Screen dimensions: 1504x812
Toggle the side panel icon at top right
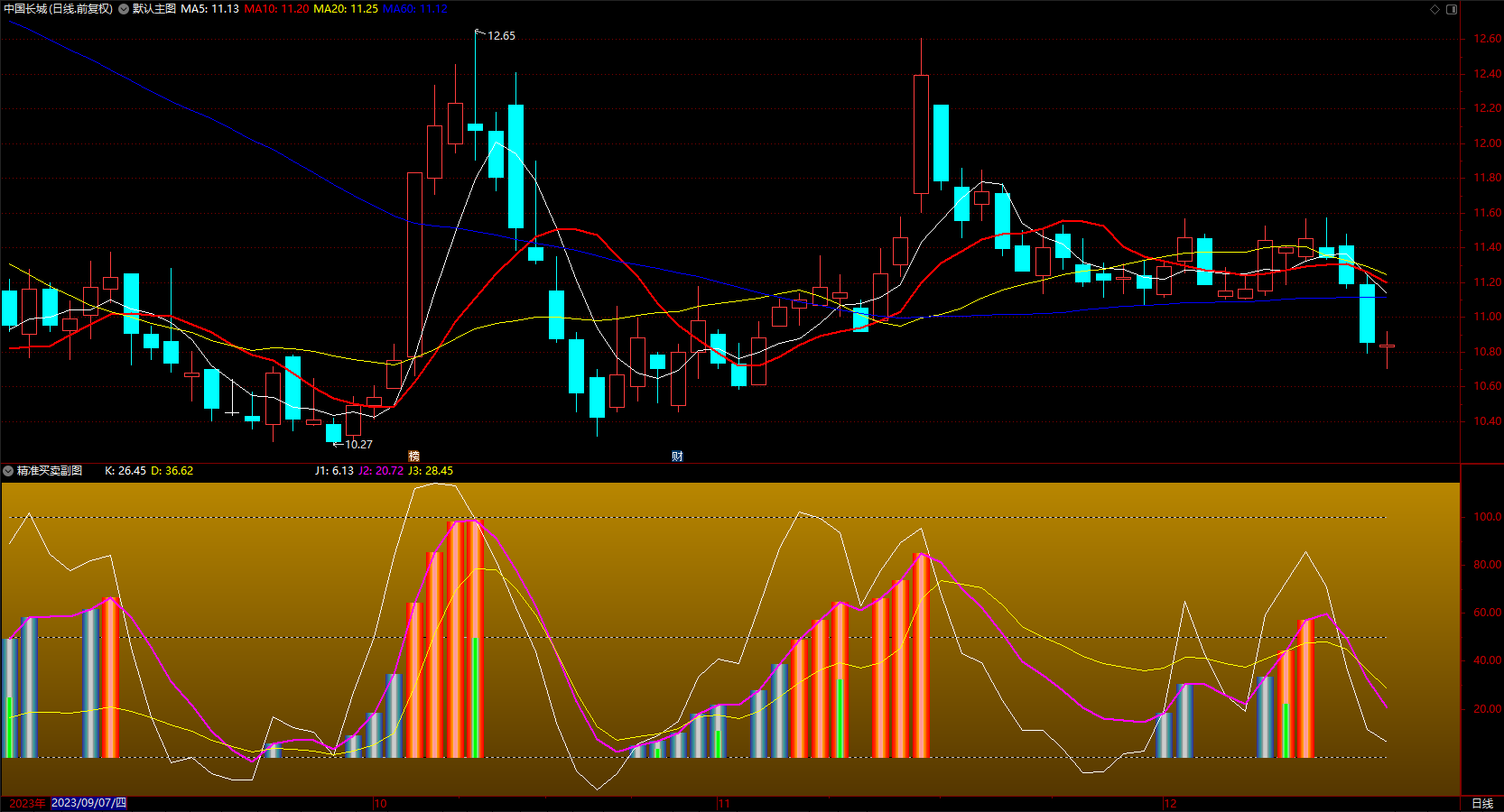click(1452, 9)
